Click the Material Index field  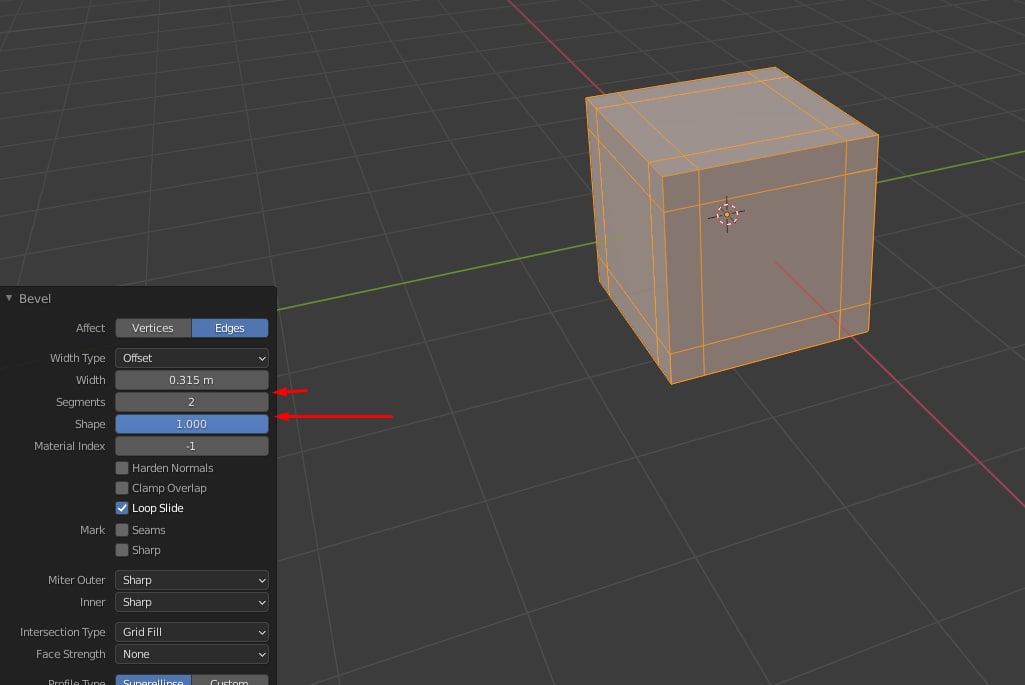tap(192, 446)
